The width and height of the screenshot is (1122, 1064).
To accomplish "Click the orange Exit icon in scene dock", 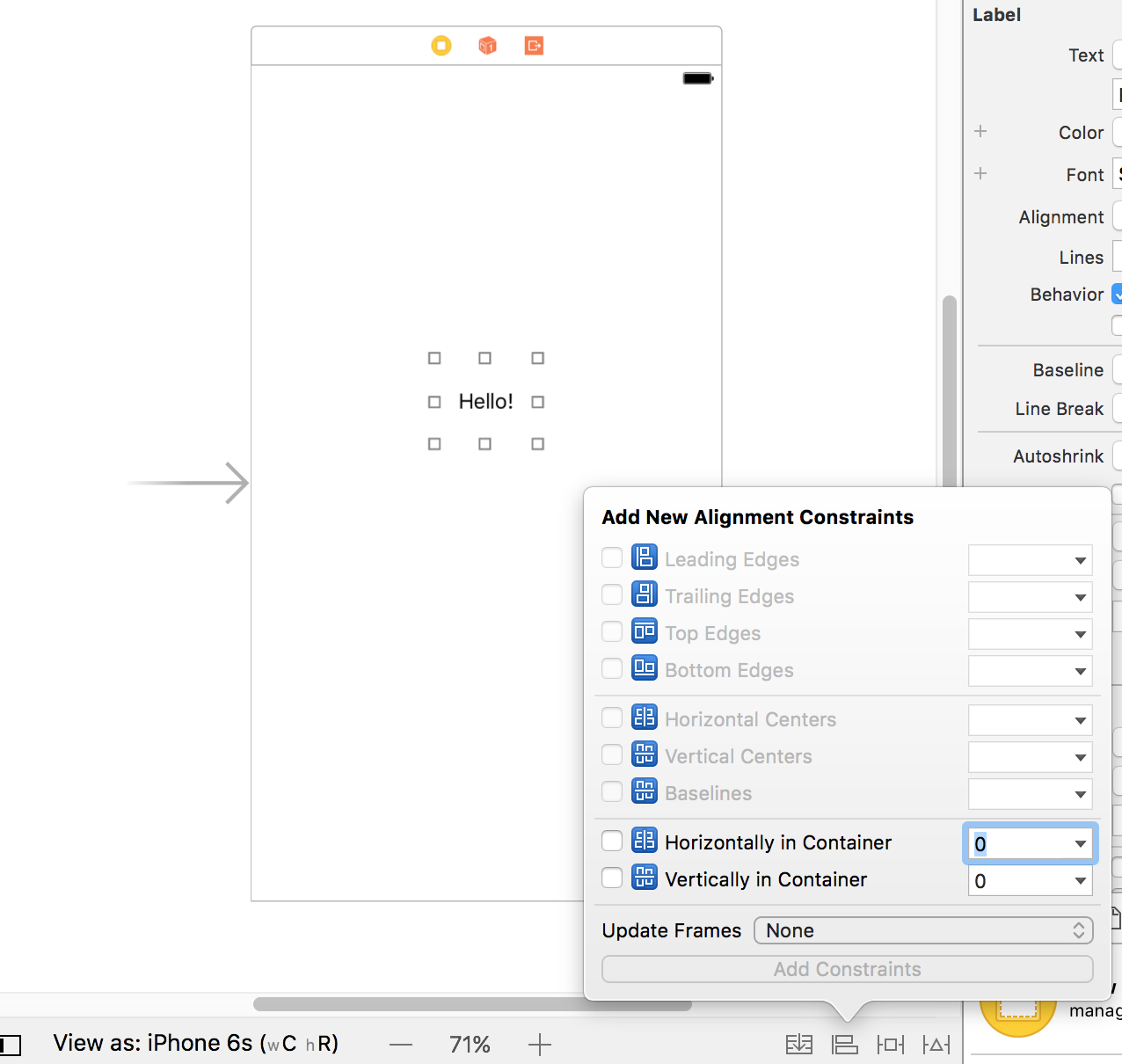I will [x=534, y=46].
